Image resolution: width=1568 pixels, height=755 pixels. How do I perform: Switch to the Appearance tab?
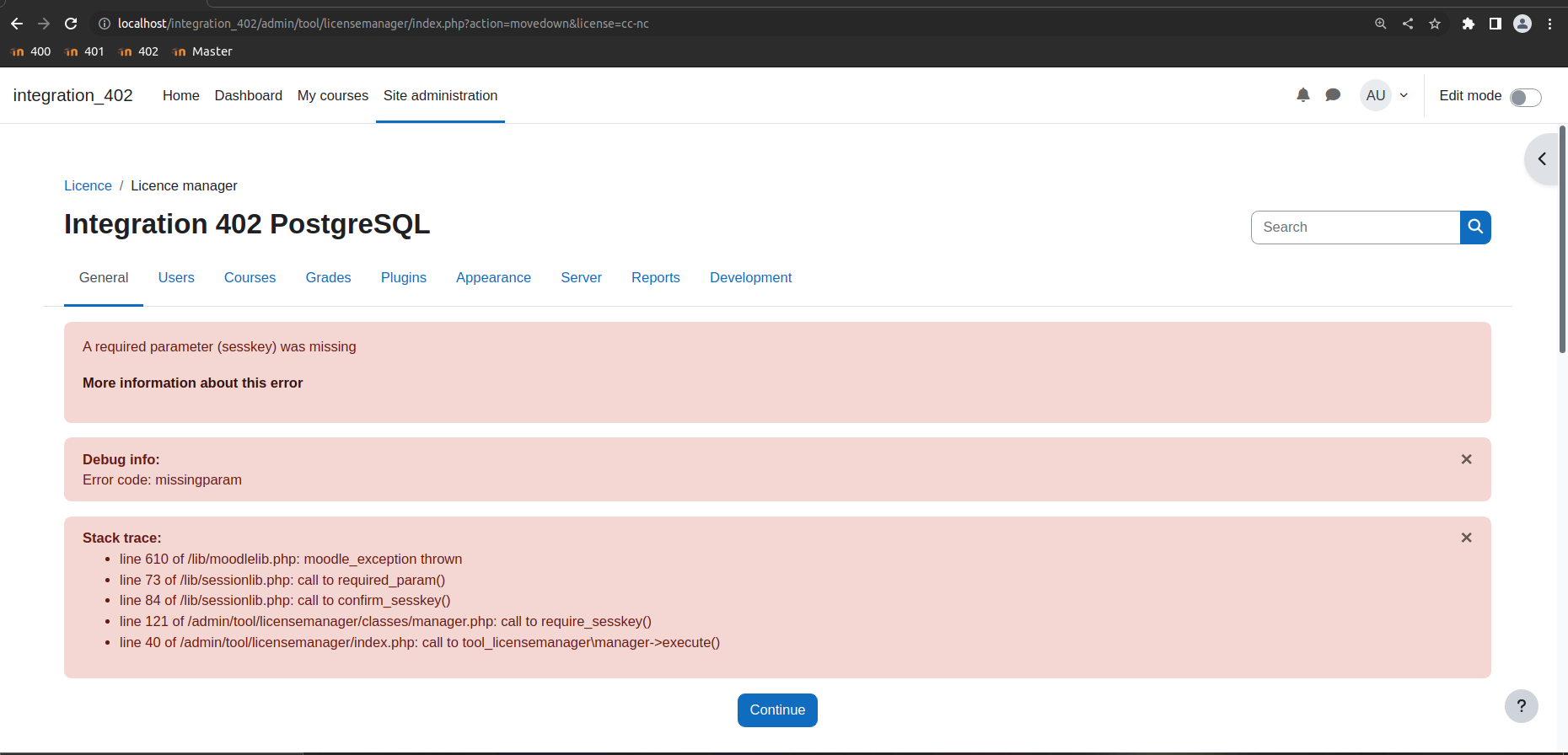(x=494, y=278)
